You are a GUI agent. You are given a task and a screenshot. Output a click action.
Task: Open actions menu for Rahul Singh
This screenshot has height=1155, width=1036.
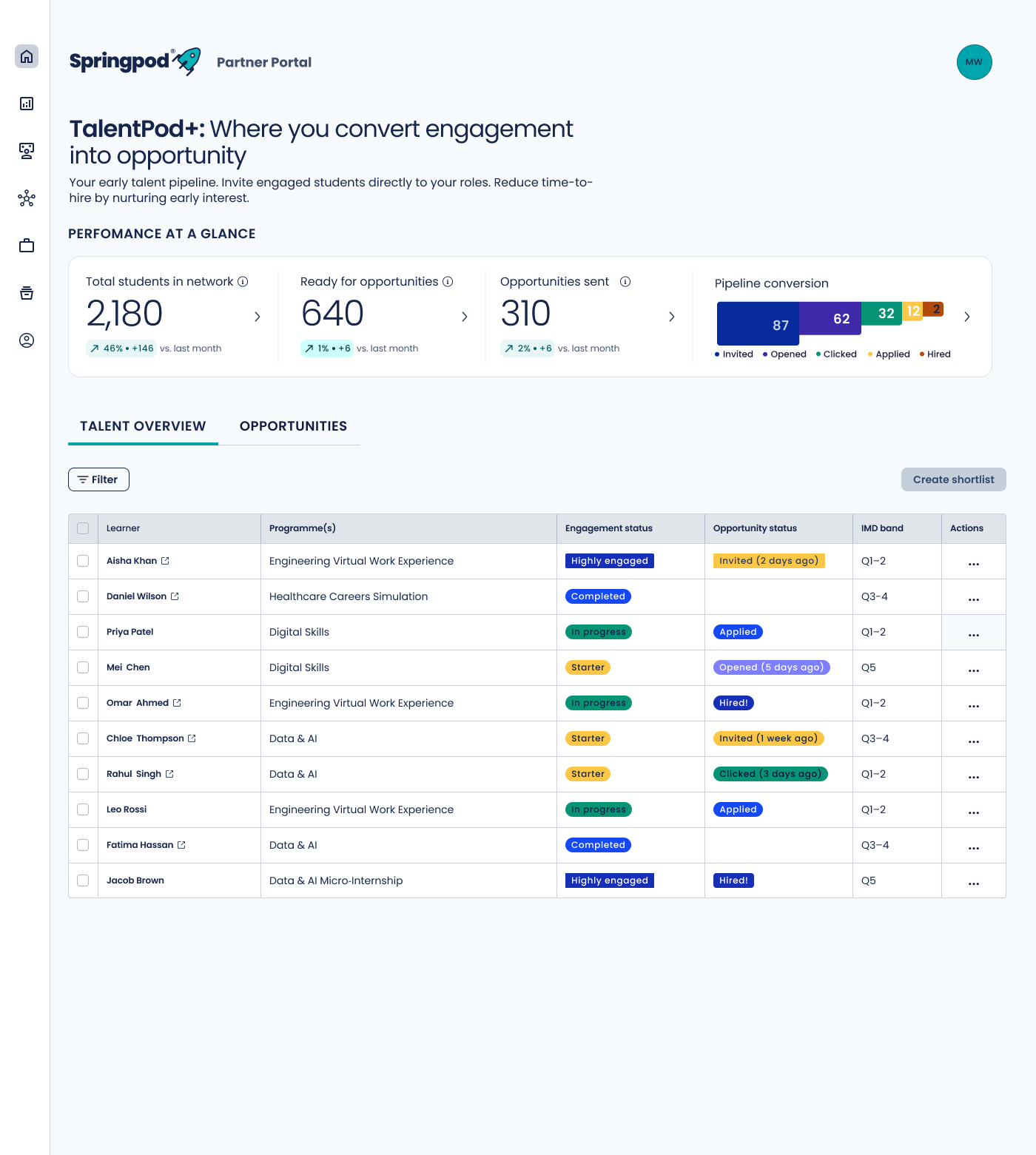pos(974,777)
